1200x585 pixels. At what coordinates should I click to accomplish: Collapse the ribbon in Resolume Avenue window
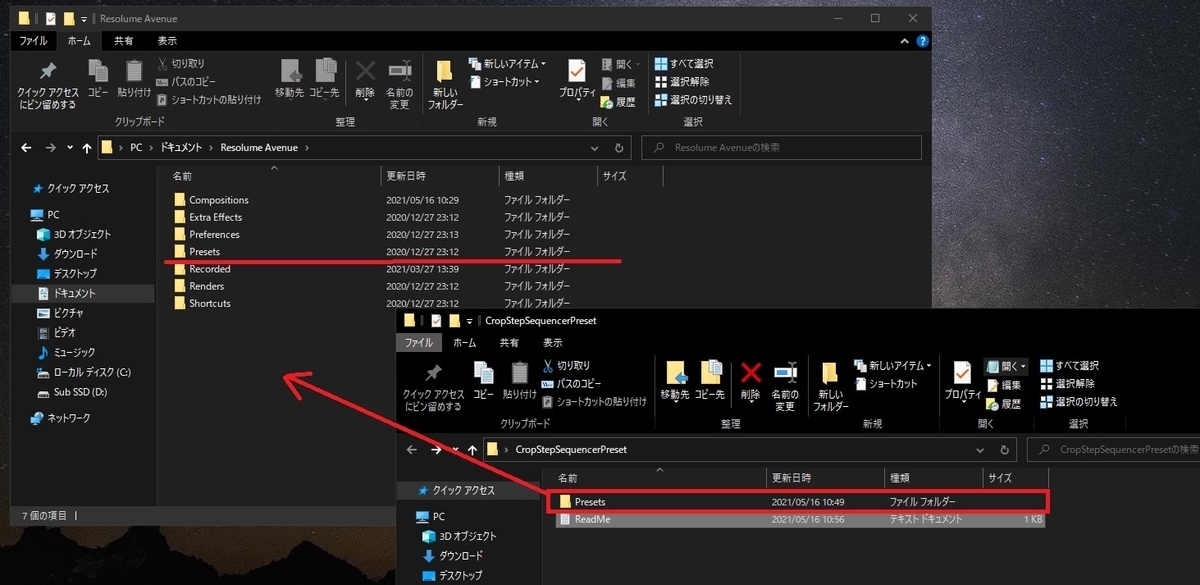(905, 41)
